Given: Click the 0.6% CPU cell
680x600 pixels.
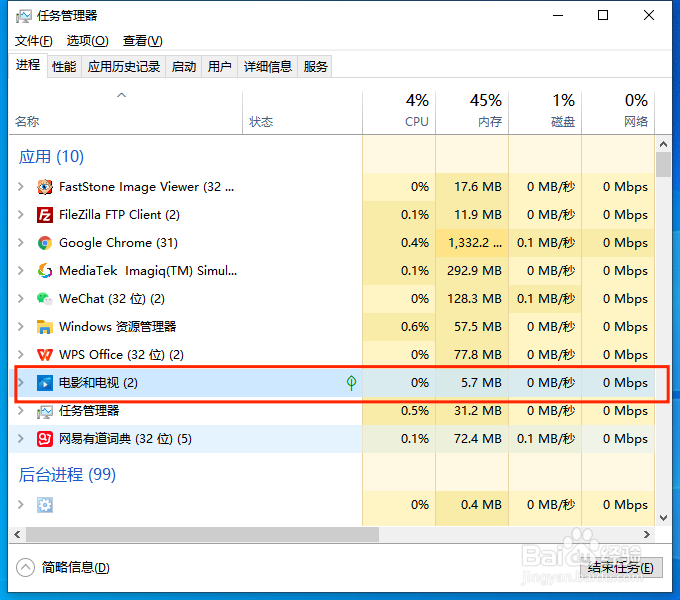Looking at the screenshot, I should (x=399, y=326).
